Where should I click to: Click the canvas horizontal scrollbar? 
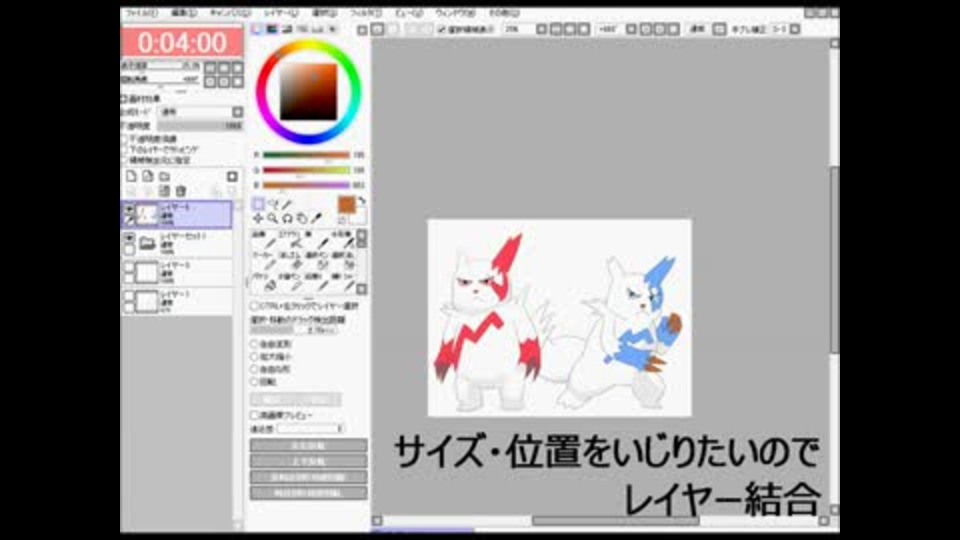615,521
